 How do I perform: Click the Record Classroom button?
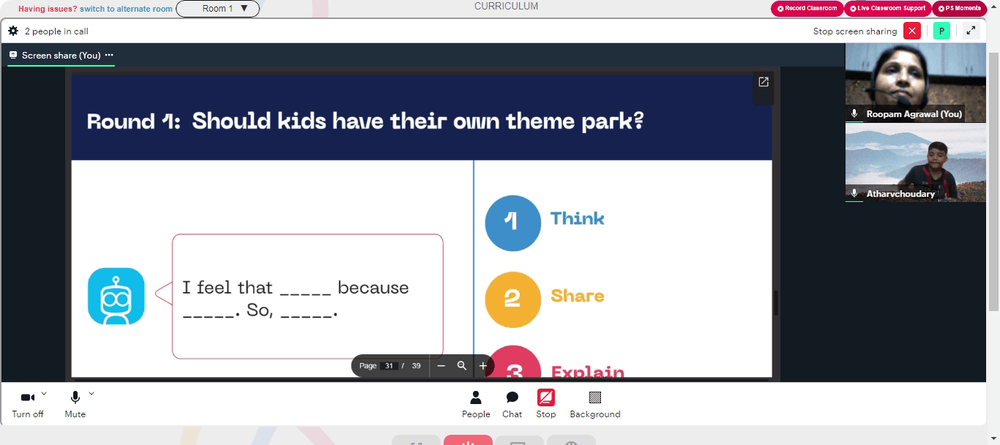[807, 8]
